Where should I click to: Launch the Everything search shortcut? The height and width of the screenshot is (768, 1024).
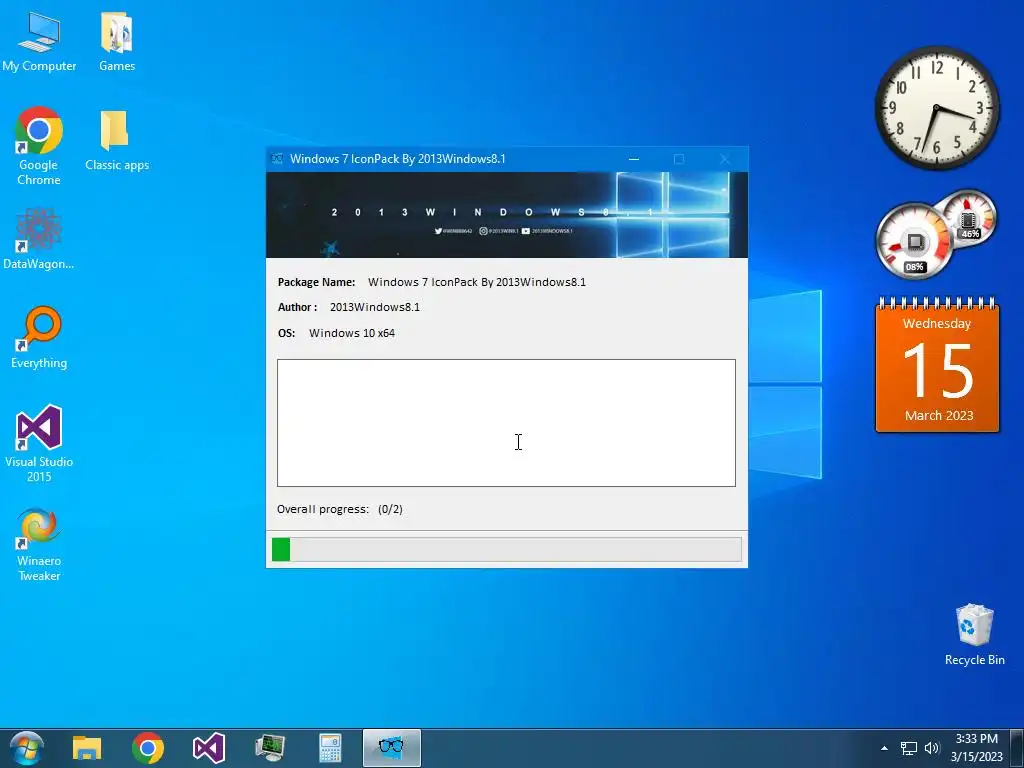tap(39, 338)
